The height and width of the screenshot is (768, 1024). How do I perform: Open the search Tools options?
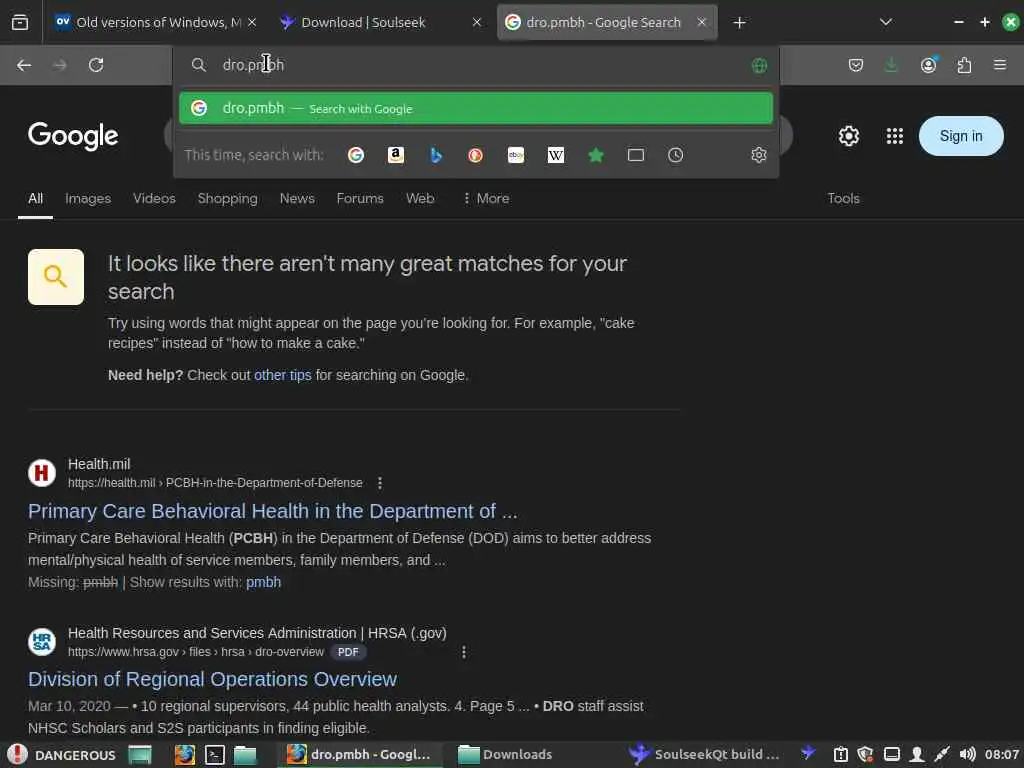pos(843,199)
